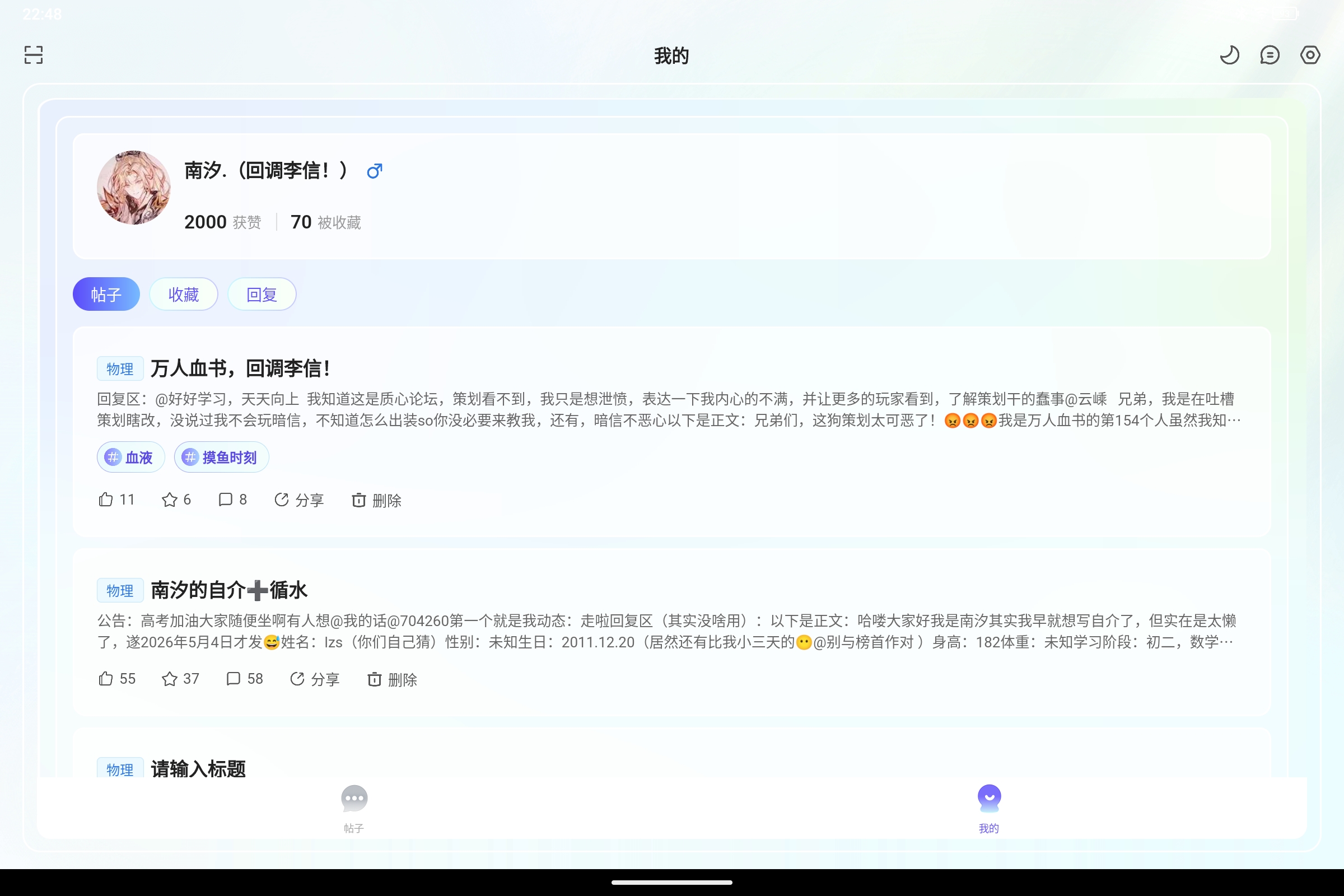This screenshot has width=1344, height=896.
Task: Share the 南汐的自介 post
Action: coord(314,679)
